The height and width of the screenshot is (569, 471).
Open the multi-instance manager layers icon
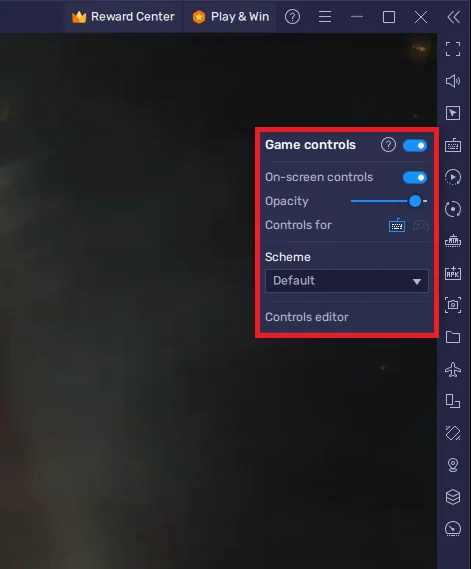pos(453,497)
